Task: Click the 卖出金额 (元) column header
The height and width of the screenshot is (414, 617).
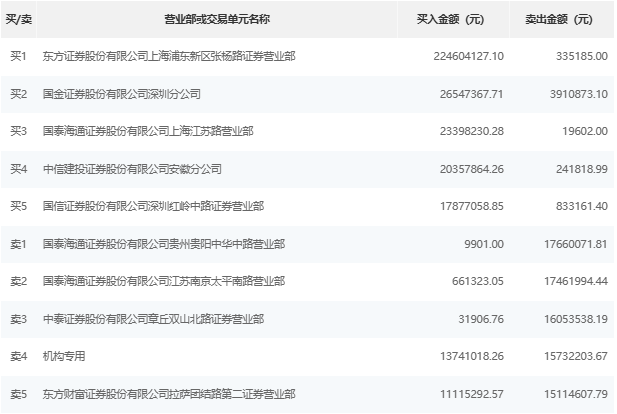Action: 559,19
